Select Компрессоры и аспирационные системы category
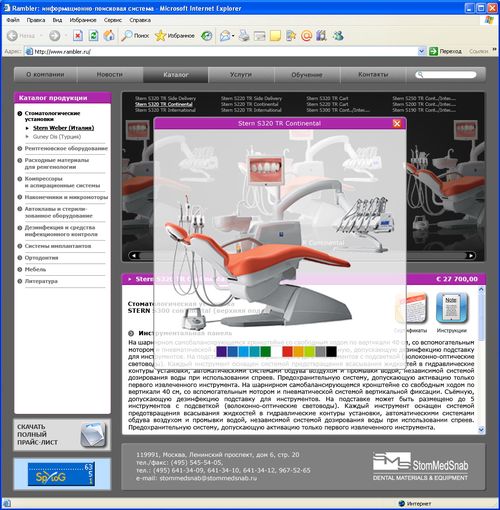Screen dimensions: 500x510 [62, 182]
